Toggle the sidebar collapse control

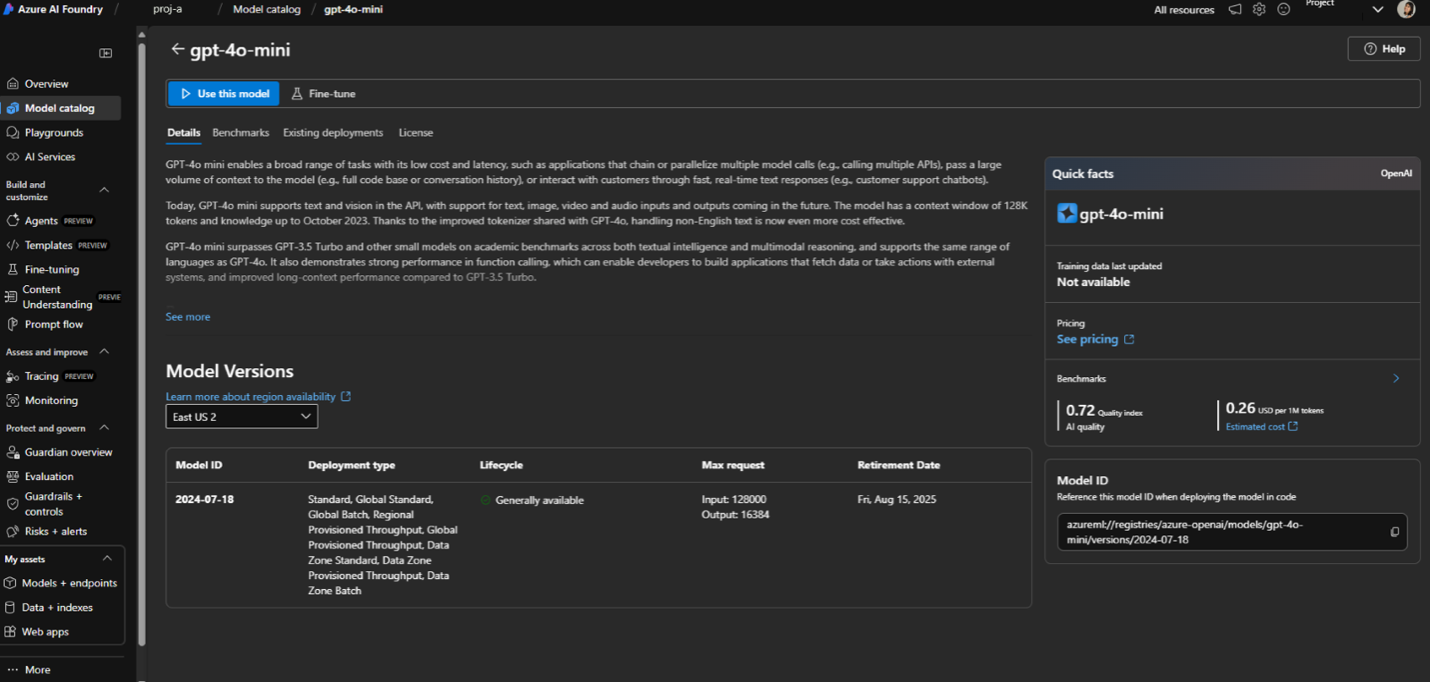(106, 53)
